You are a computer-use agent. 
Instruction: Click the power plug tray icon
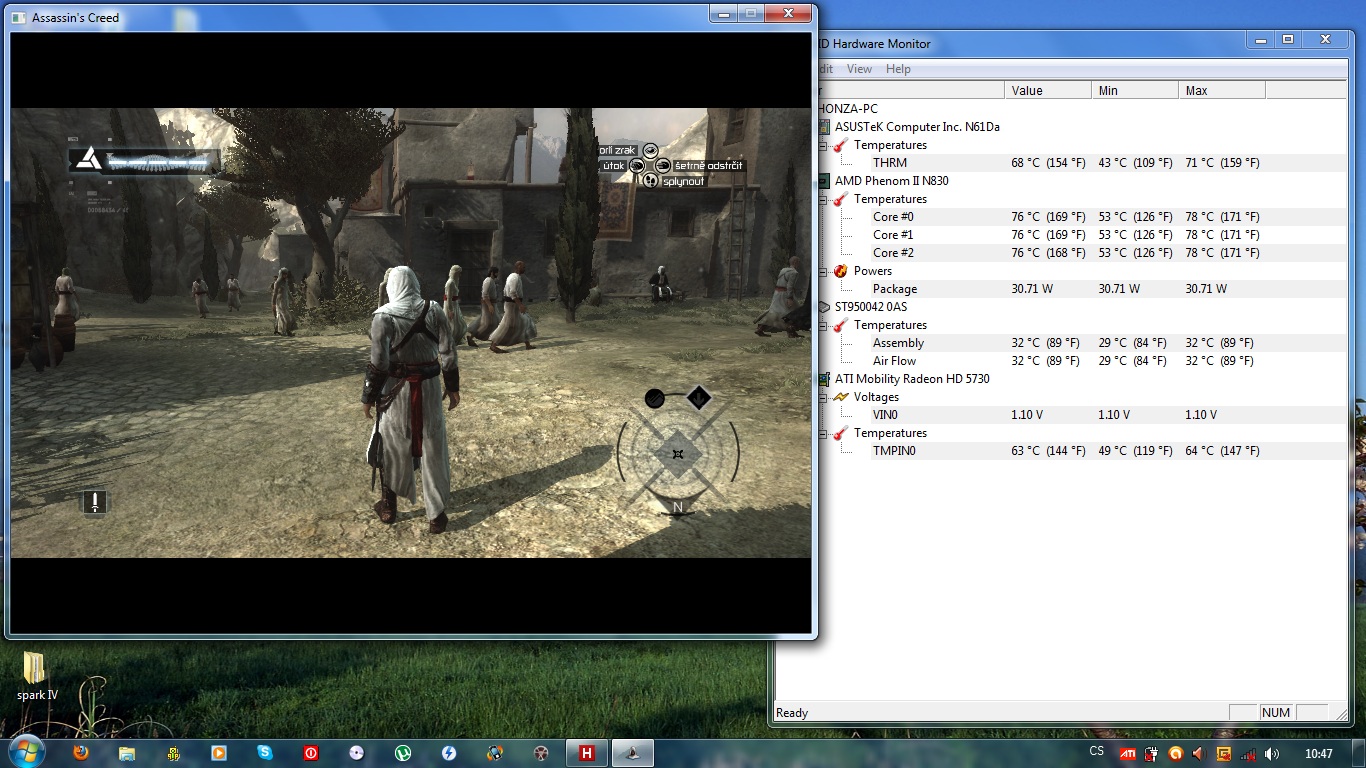coord(1151,753)
